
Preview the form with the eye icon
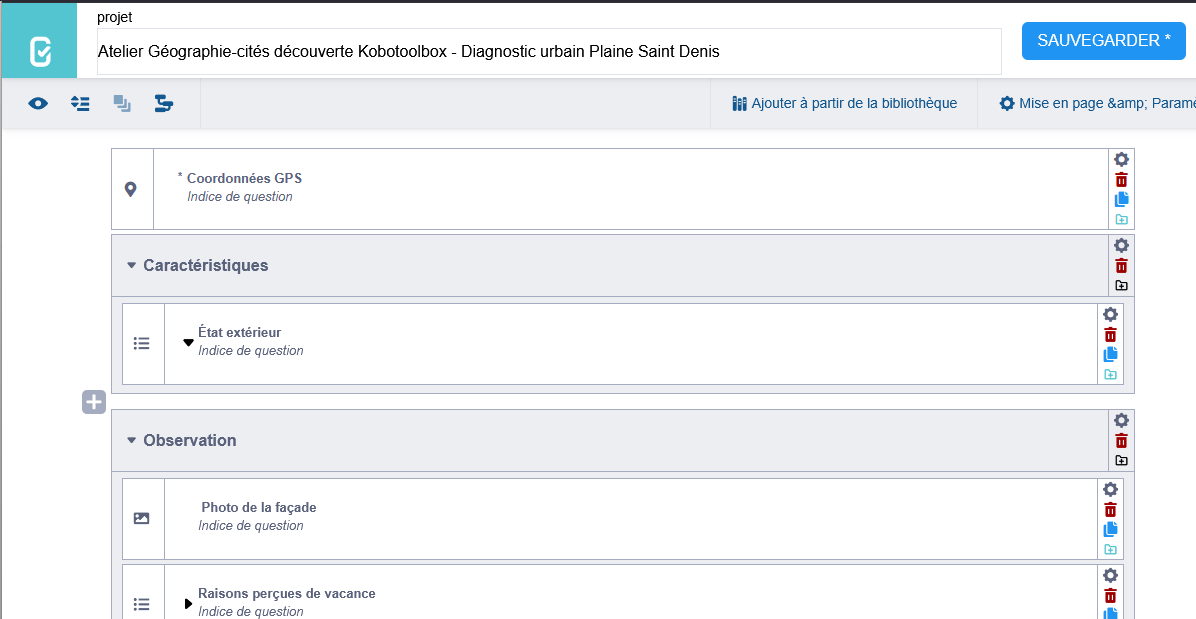(38, 103)
